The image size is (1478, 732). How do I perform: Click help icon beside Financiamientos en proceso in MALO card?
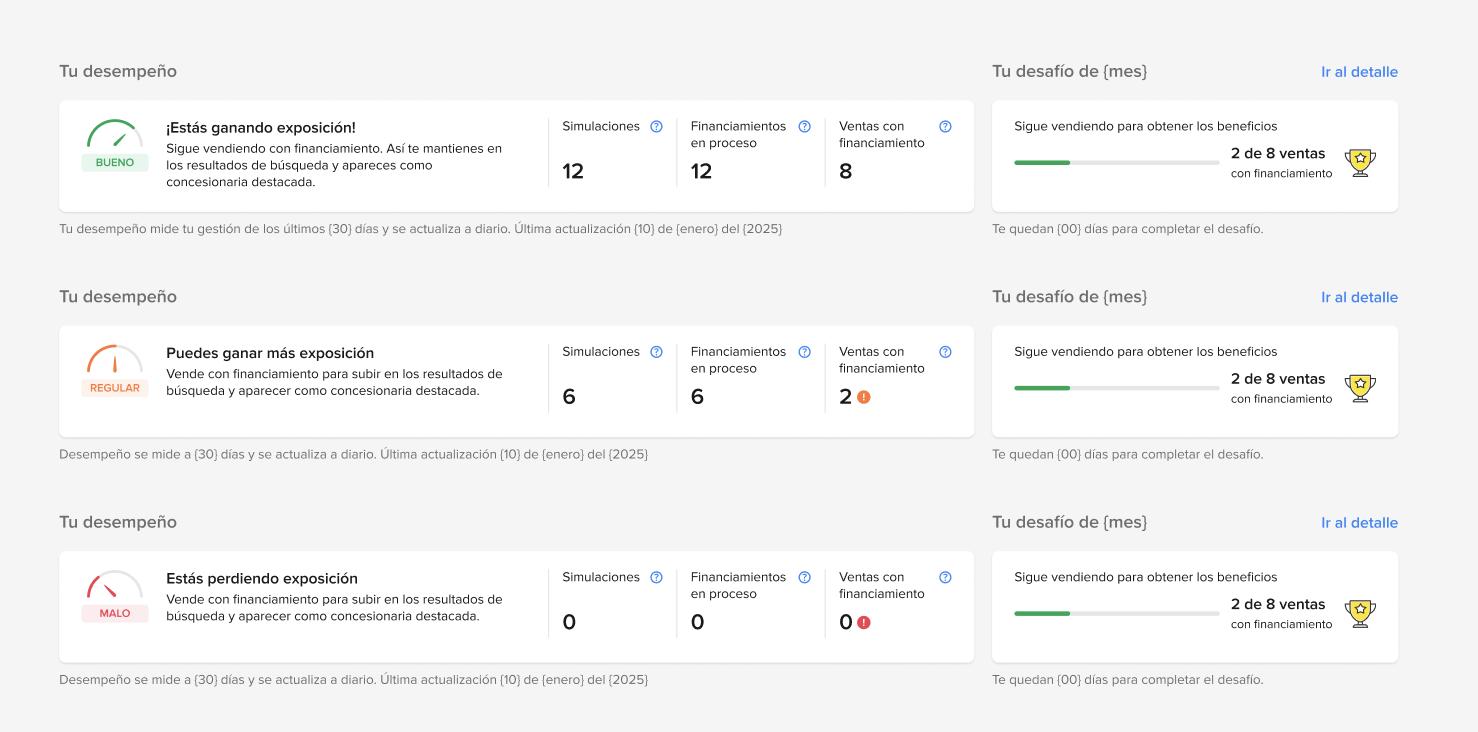pyautogui.click(x=804, y=577)
